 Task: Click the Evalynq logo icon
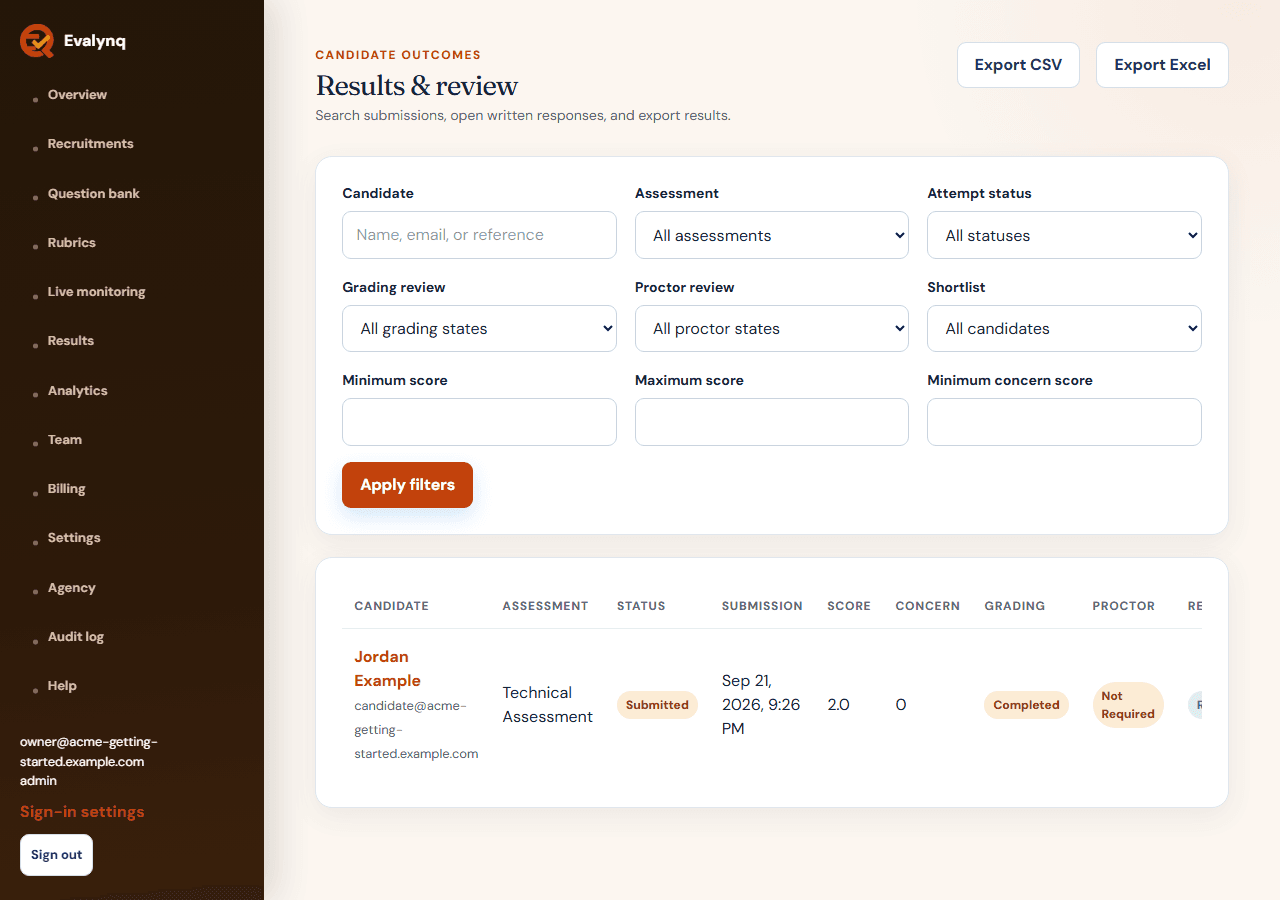click(x=37, y=41)
